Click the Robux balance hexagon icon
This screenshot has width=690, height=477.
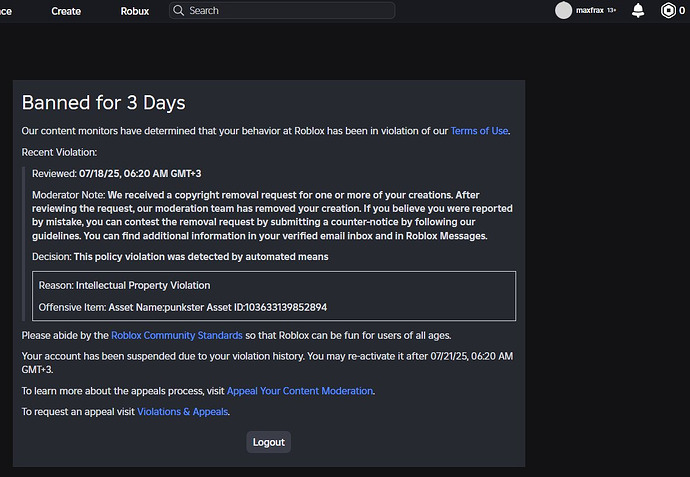668,10
